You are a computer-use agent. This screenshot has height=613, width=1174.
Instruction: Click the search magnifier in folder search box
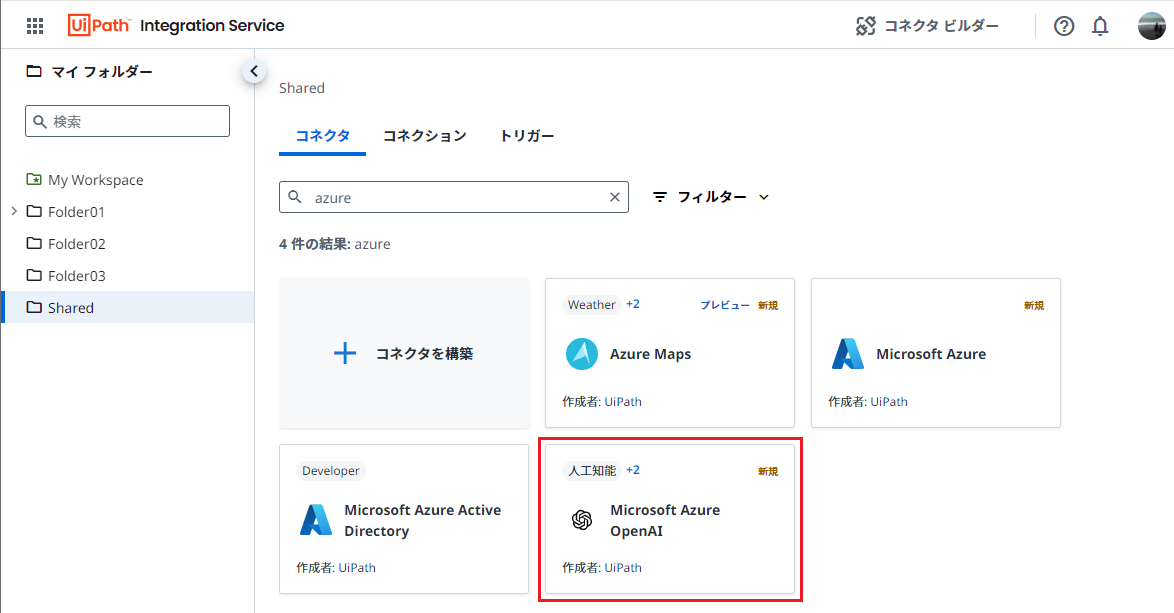coord(40,121)
